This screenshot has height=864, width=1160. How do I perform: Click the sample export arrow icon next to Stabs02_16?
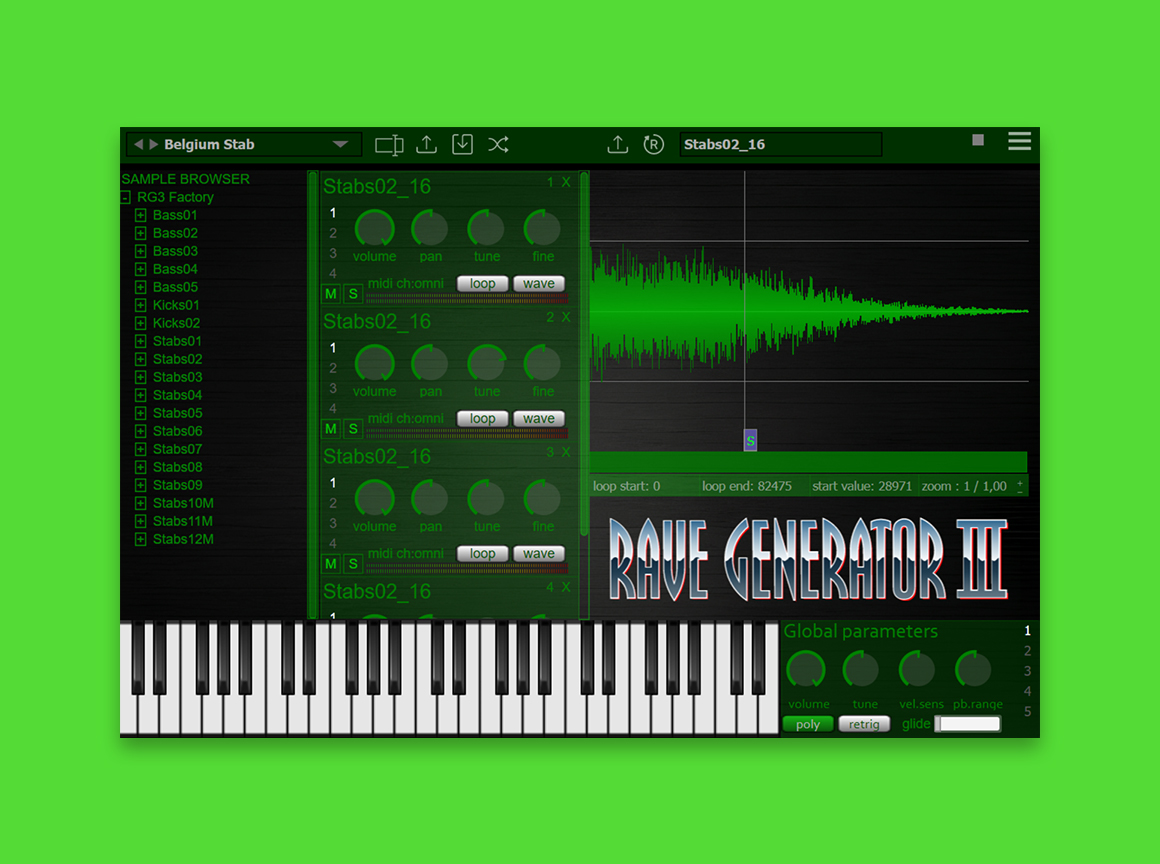pyautogui.click(x=617, y=144)
